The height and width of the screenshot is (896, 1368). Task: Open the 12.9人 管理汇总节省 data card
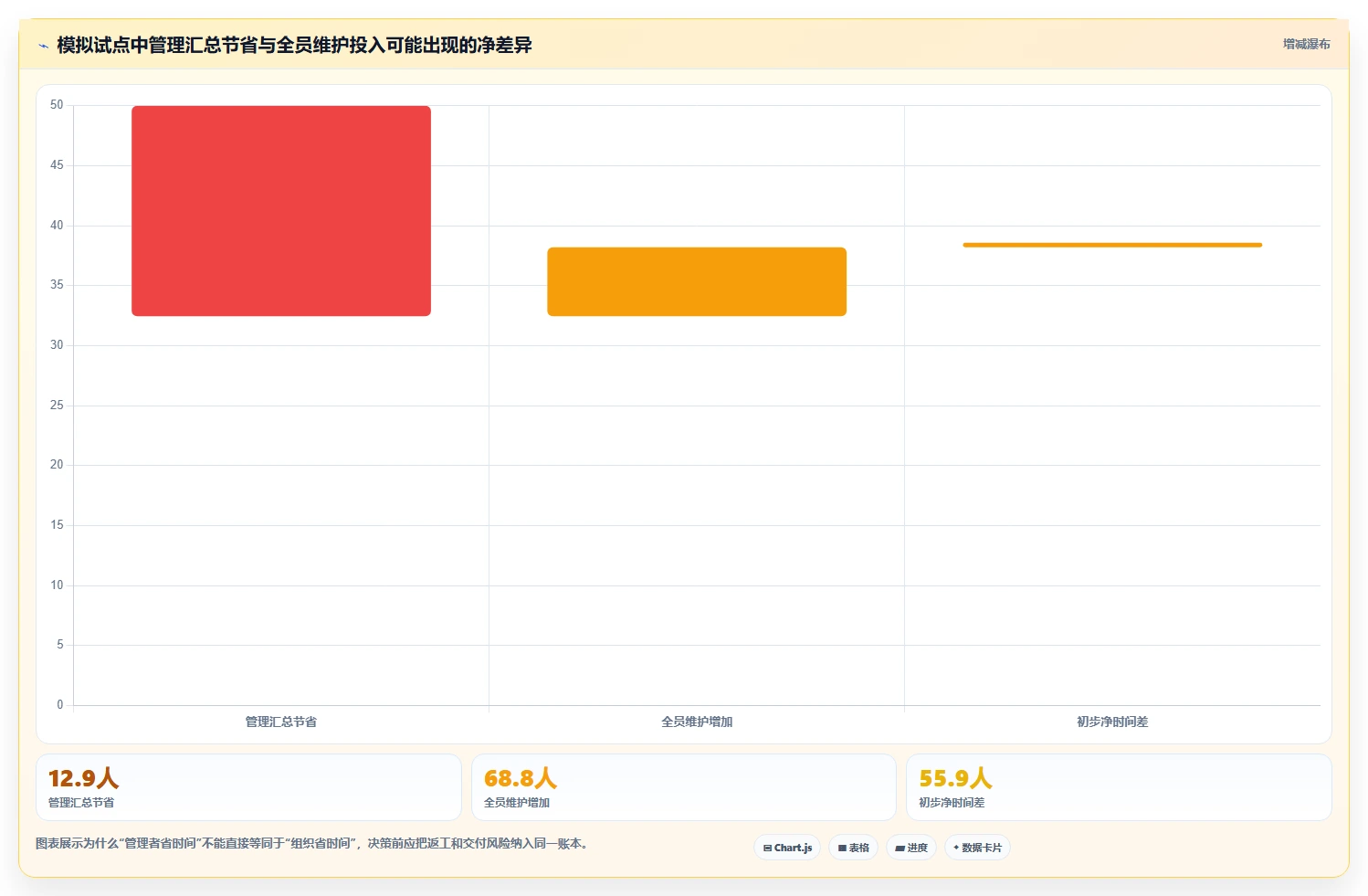point(248,787)
